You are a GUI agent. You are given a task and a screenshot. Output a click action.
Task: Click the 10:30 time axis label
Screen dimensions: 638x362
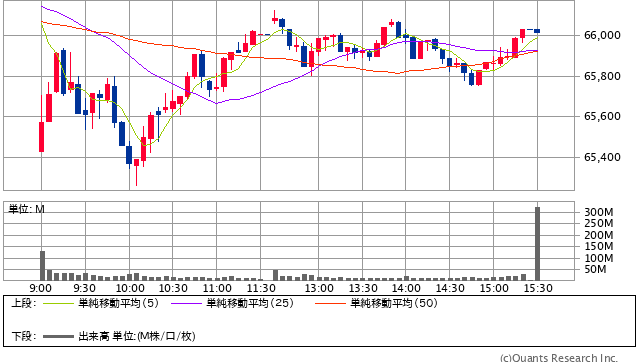coord(173,288)
